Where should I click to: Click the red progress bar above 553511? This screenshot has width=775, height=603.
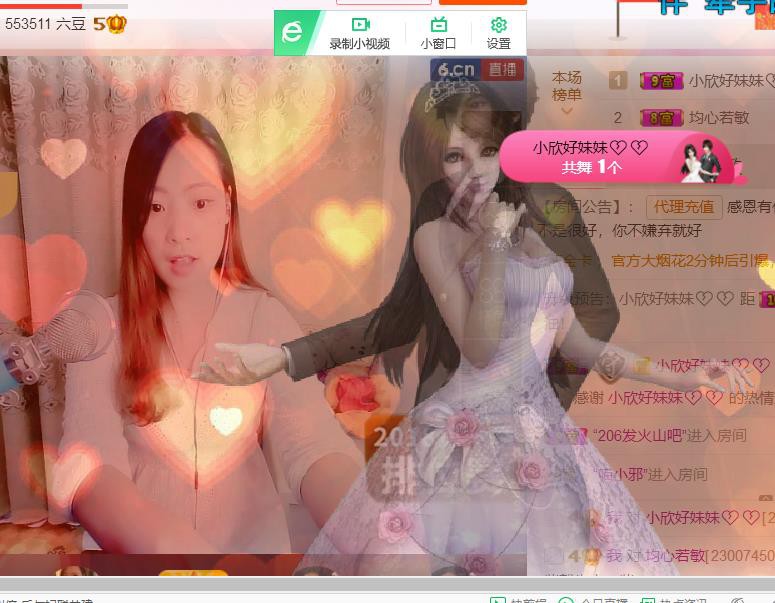(x=40, y=5)
